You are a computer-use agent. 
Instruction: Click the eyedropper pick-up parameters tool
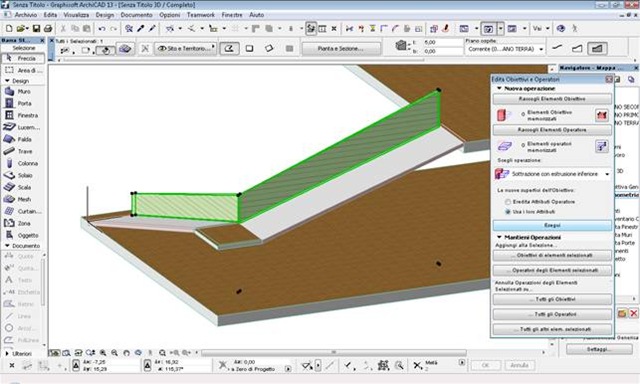140,29
